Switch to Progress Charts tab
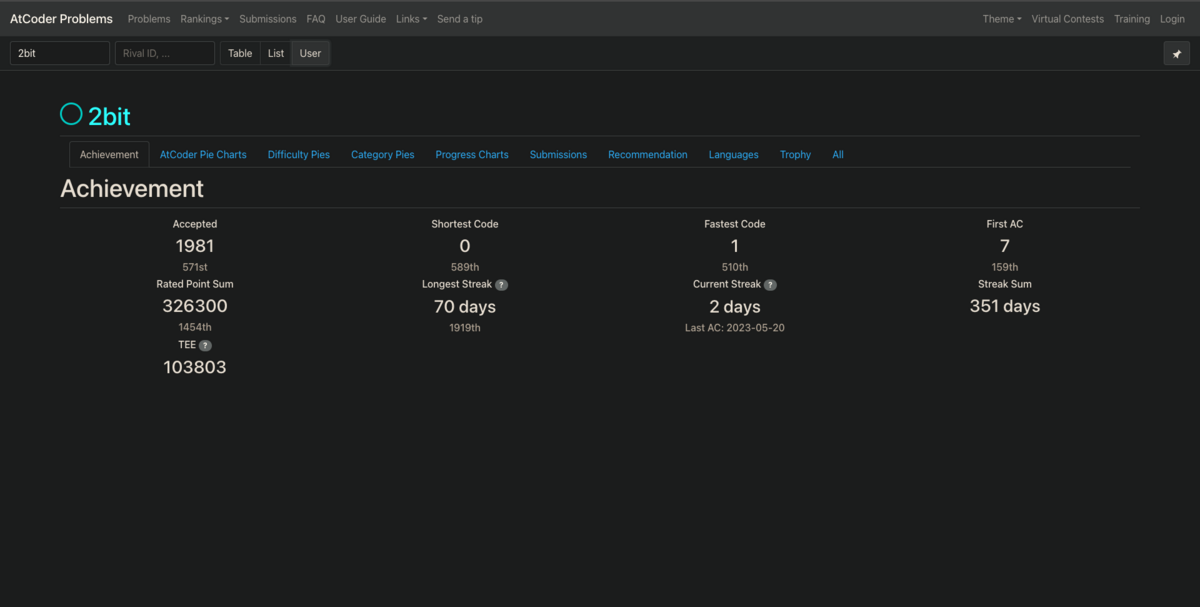 (472, 154)
